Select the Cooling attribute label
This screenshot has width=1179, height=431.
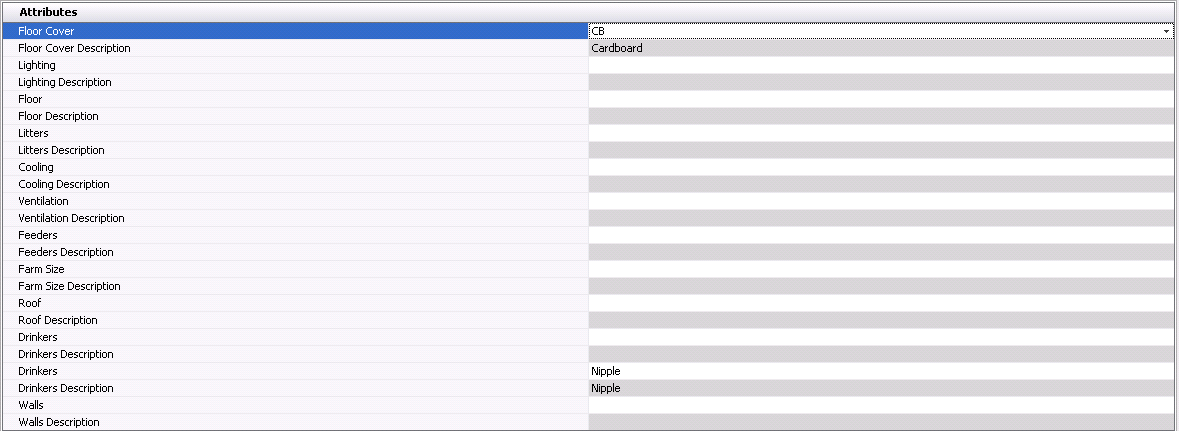pos(36,167)
